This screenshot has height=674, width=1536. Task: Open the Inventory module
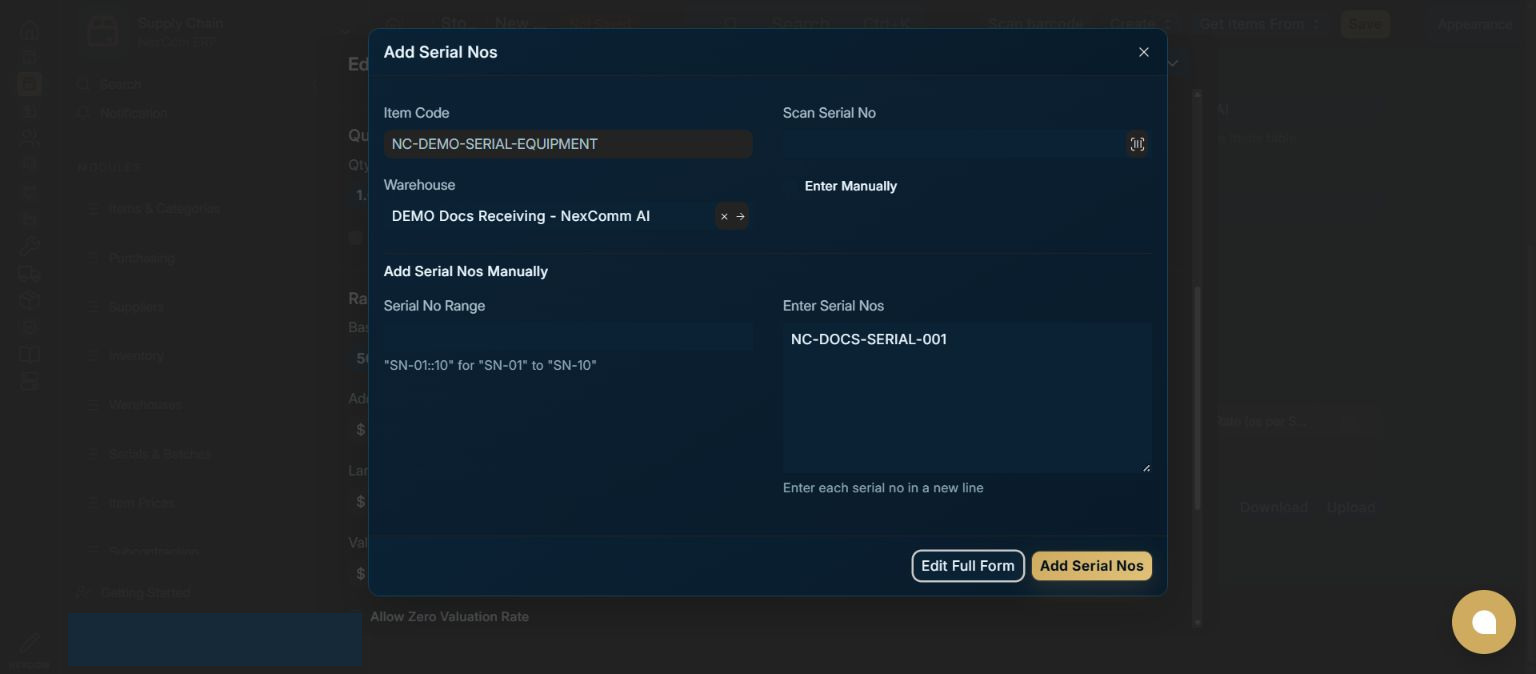[x=136, y=355]
